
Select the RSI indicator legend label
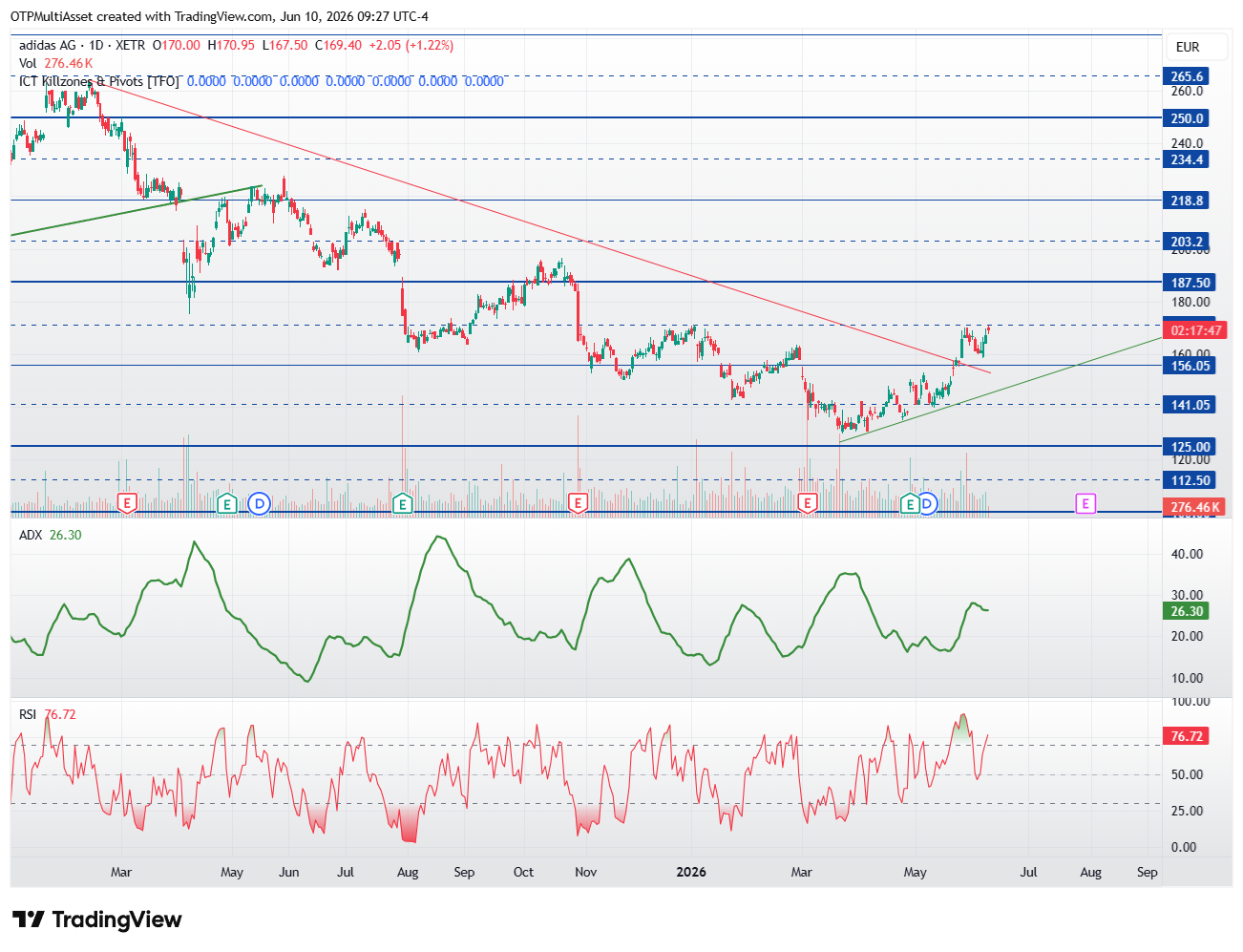(28, 714)
